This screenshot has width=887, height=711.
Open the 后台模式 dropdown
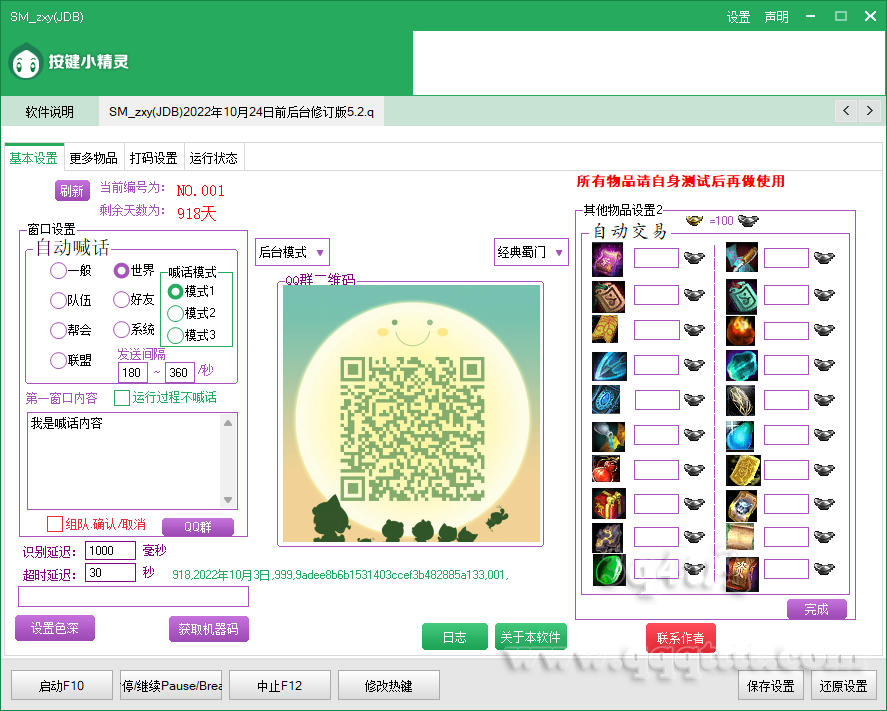pyautogui.click(x=292, y=252)
